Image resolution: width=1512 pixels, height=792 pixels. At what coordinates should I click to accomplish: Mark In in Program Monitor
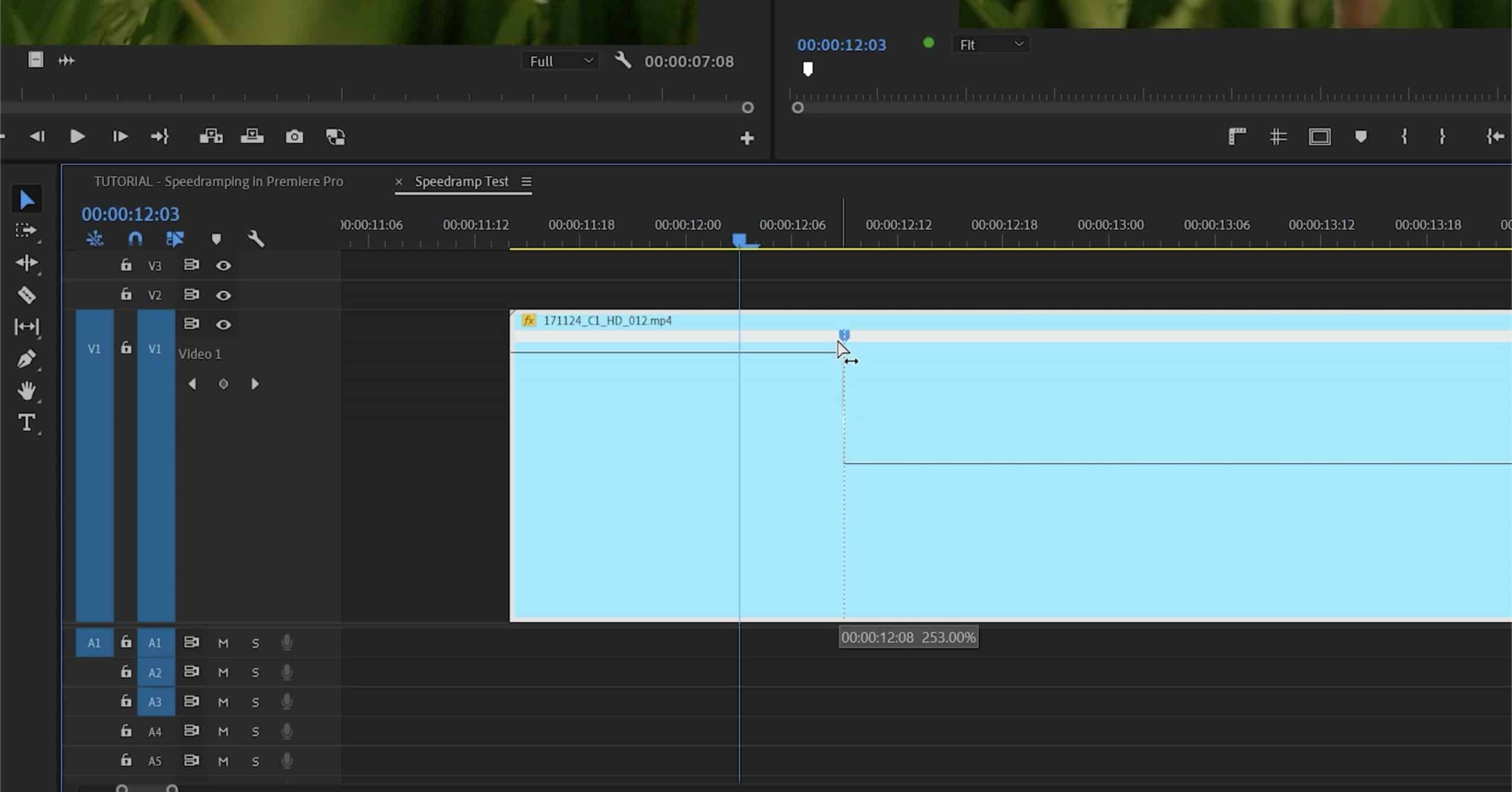click(x=1405, y=137)
